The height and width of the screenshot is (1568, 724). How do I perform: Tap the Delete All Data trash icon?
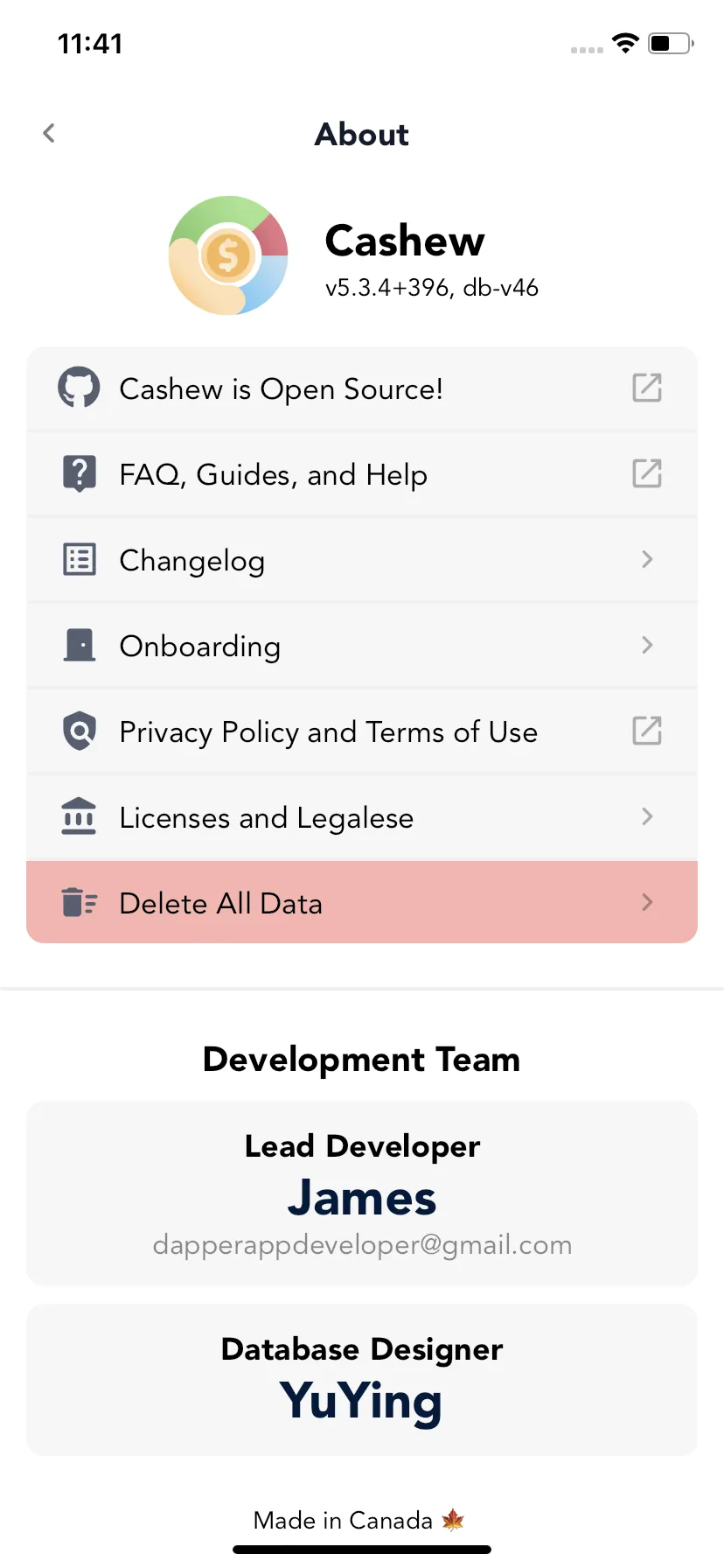click(80, 902)
